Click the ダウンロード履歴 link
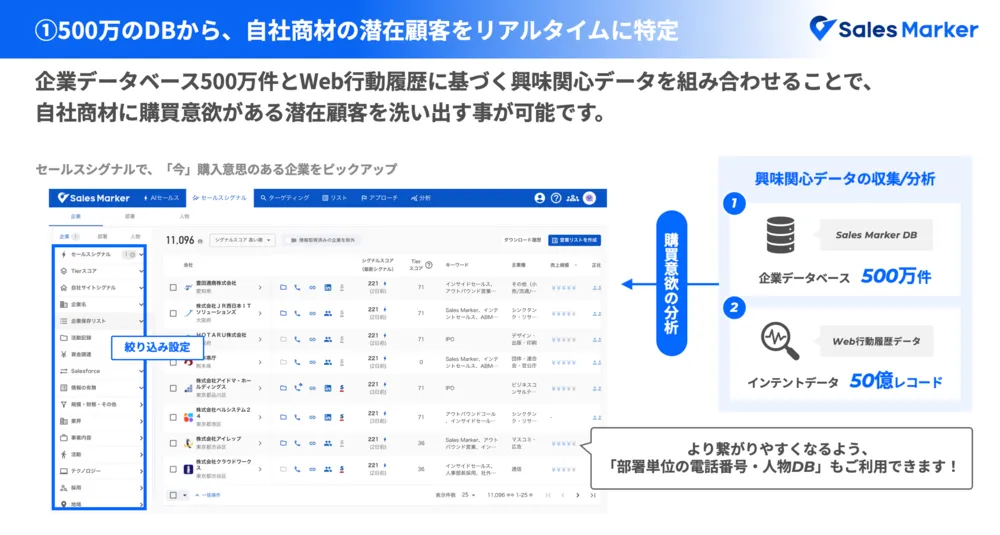 (522, 240)
